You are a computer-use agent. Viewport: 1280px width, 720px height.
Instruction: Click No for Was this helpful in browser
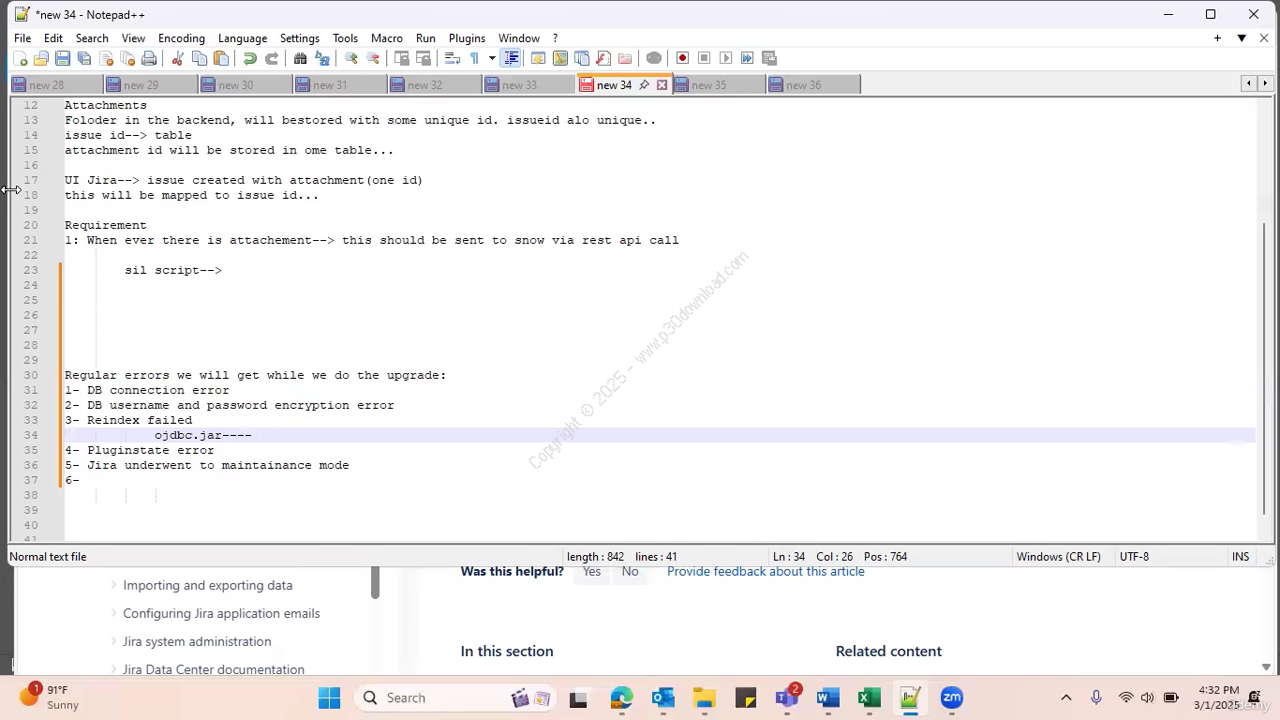click(x=630, y=571)
